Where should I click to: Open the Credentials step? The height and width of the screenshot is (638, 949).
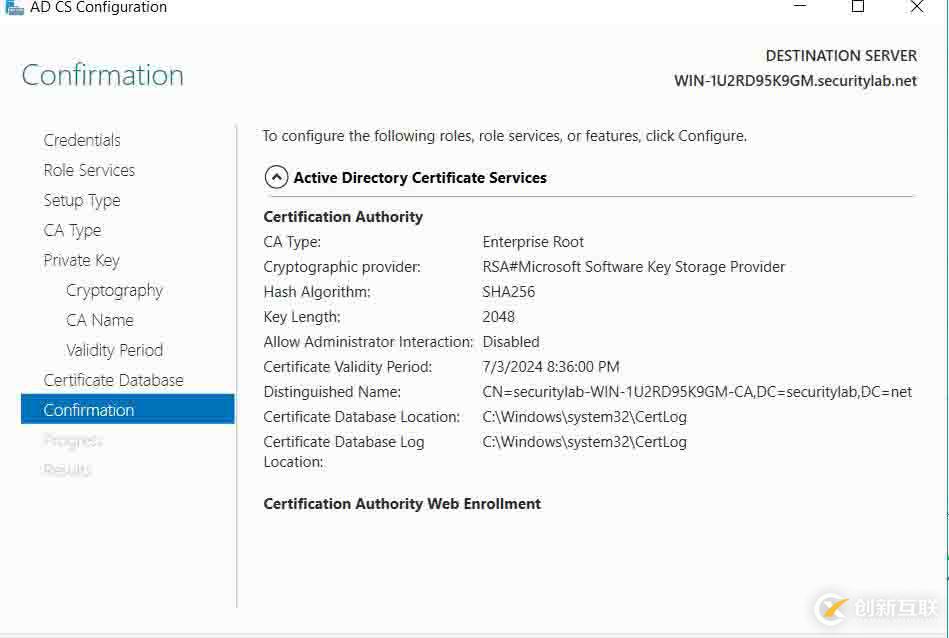tap(82, 140)
